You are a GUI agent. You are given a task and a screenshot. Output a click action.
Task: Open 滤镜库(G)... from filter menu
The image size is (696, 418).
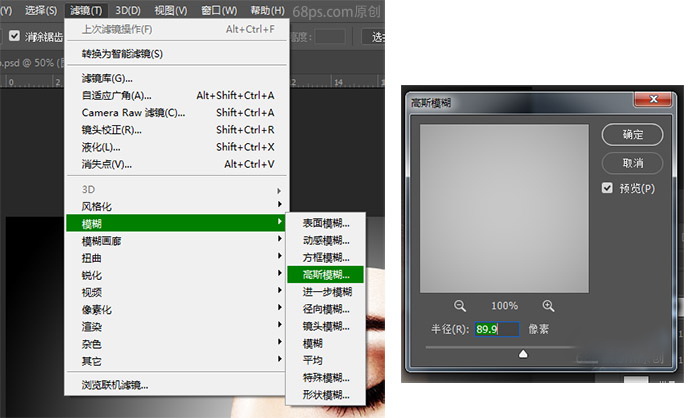[177, 79]
